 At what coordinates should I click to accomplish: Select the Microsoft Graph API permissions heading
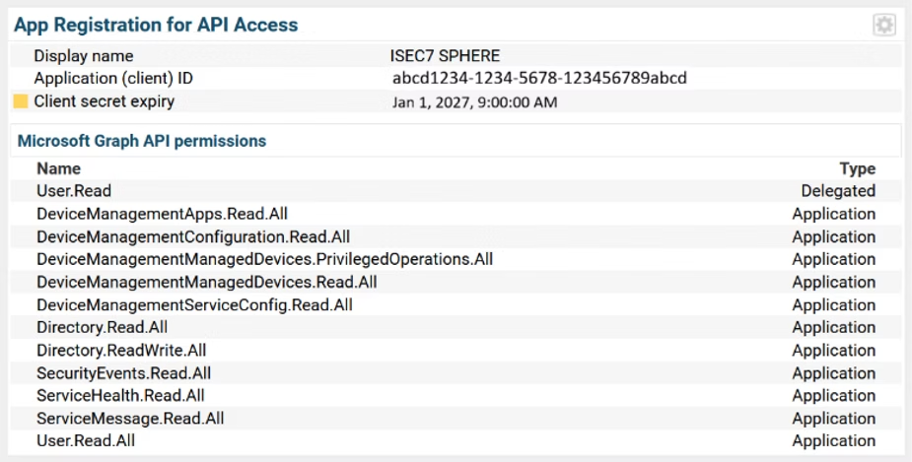(142, 141)
